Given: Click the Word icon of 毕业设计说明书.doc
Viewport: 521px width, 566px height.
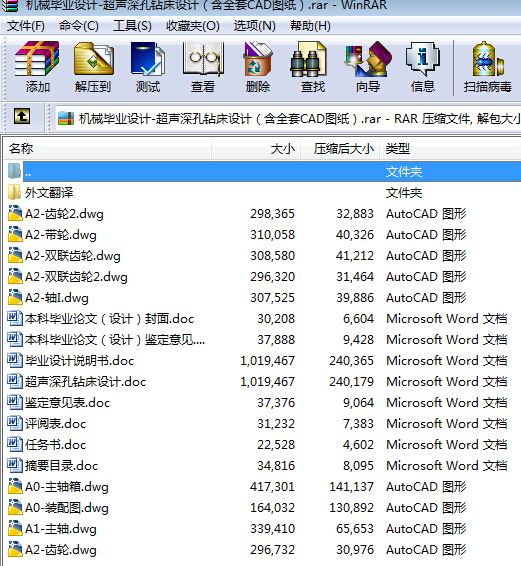Looking at the screenshot, I should (15, 360).
